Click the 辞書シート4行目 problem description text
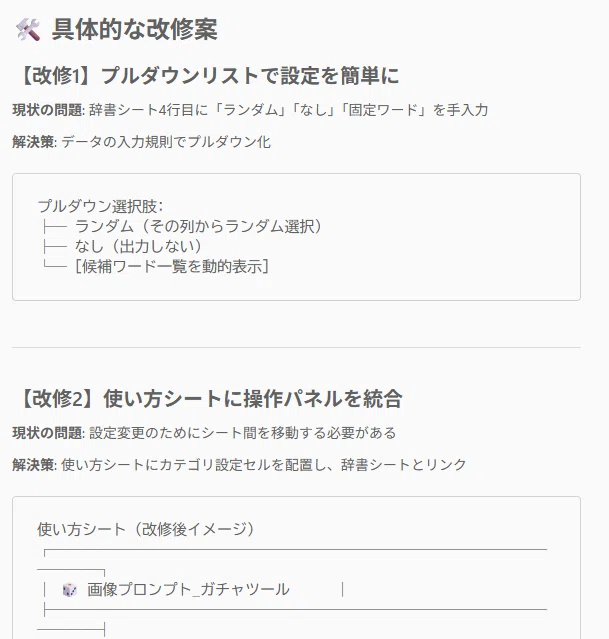 tap(289, 110)
